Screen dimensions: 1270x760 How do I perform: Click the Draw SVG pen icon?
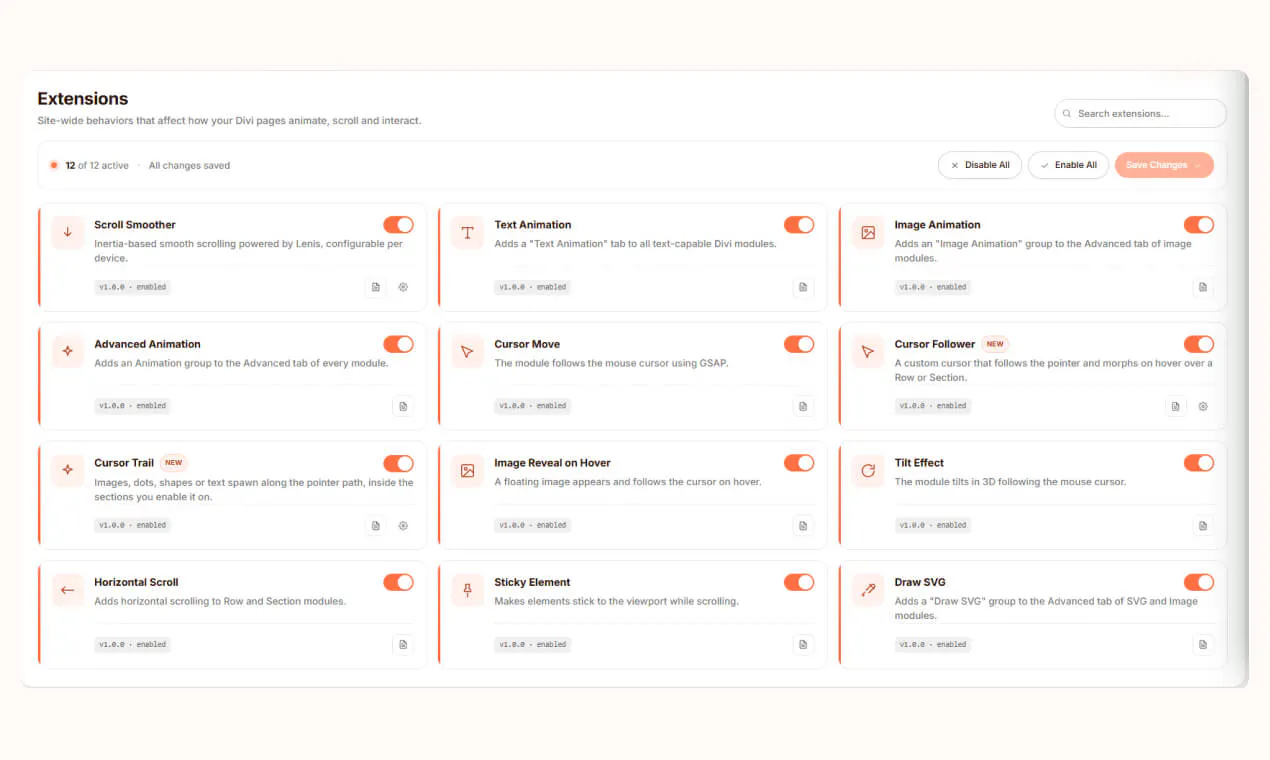tap(868, 590)
